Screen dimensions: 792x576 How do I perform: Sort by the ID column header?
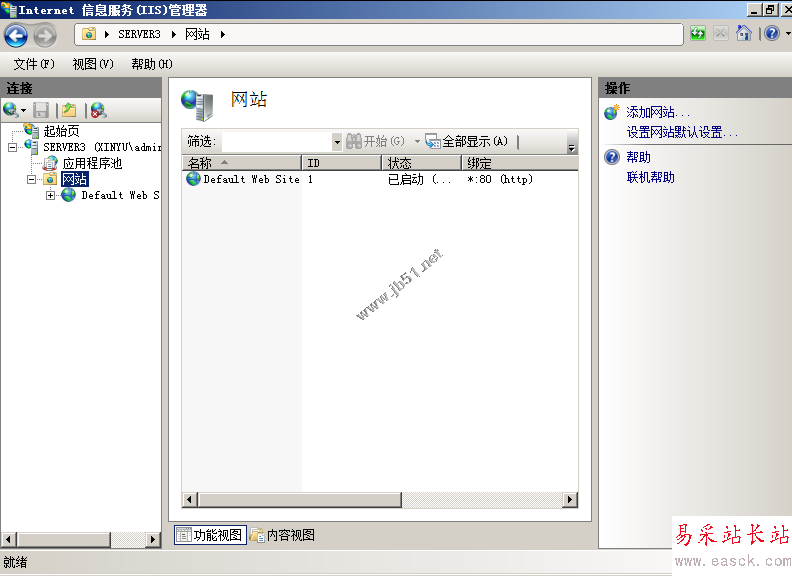pyautogui.click(x=341, y=163)
